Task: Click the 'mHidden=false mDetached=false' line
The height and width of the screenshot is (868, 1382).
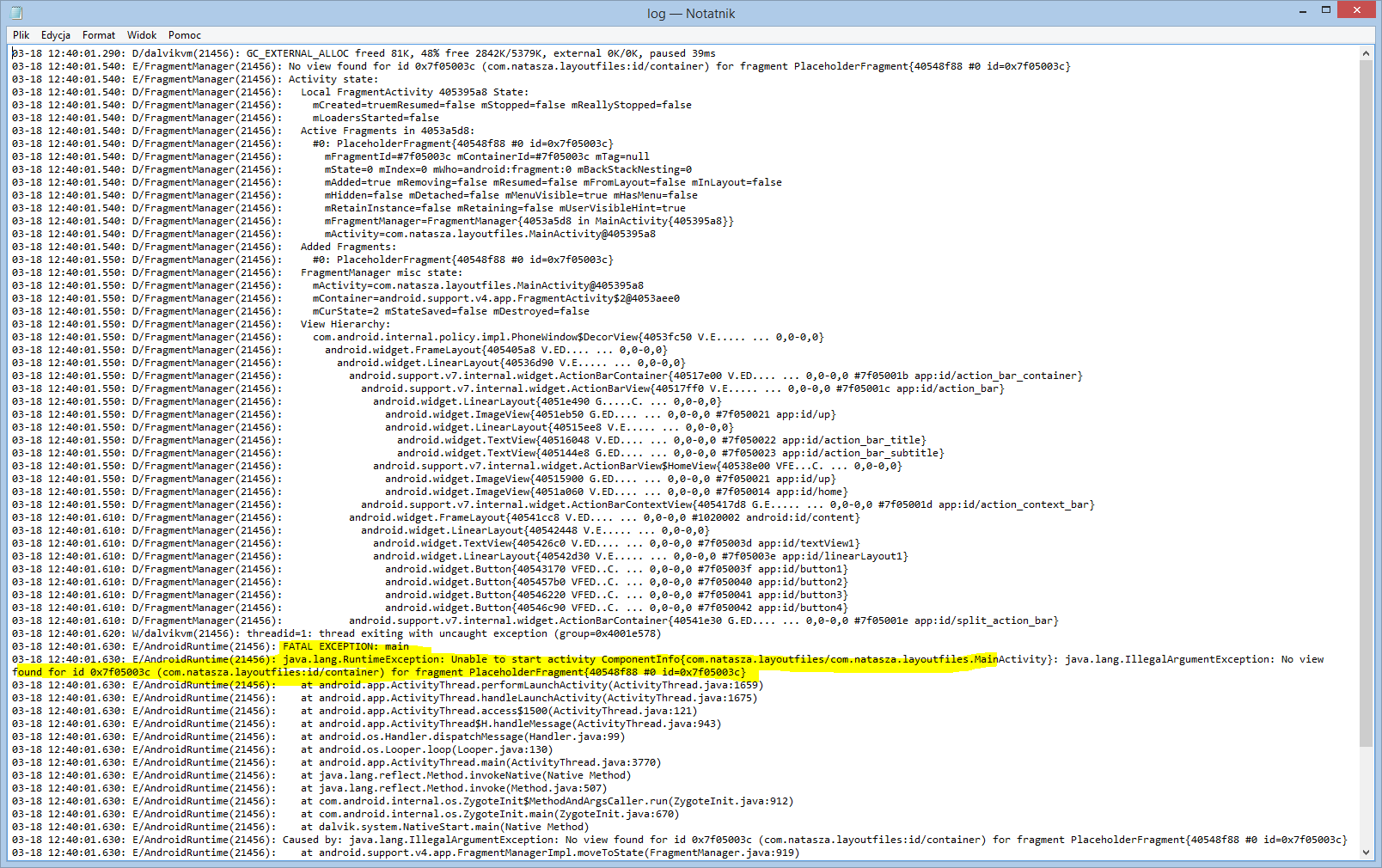Action: [355, 195]
